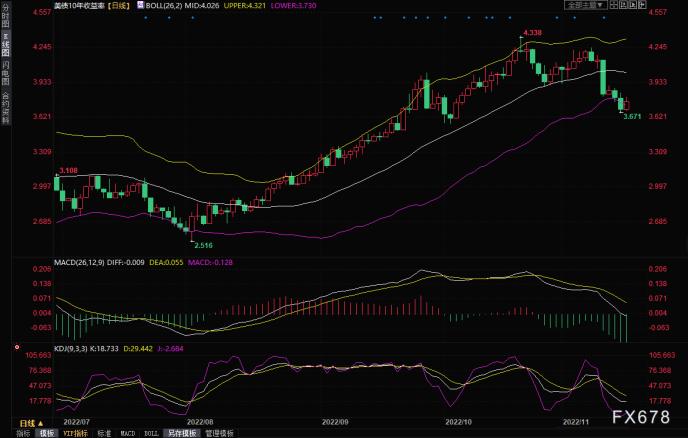Select the MACD template button
Screen dimensions: 688x438
pos(128,433)
